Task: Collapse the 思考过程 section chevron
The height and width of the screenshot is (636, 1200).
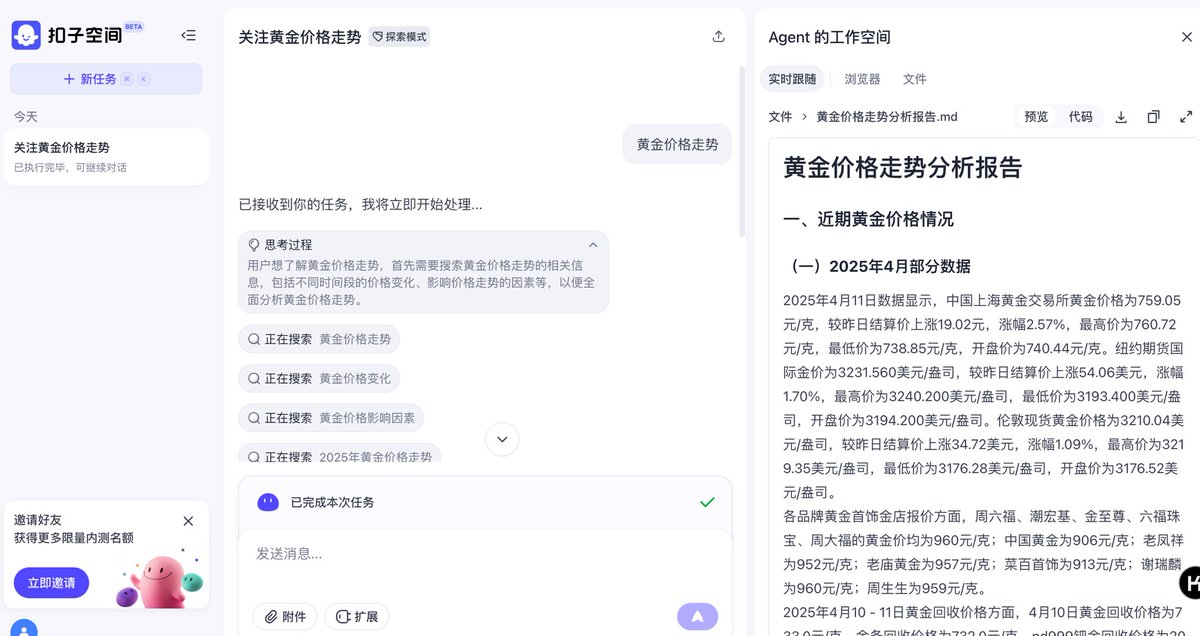Action: pyautogui.click(x=593, y=244)
